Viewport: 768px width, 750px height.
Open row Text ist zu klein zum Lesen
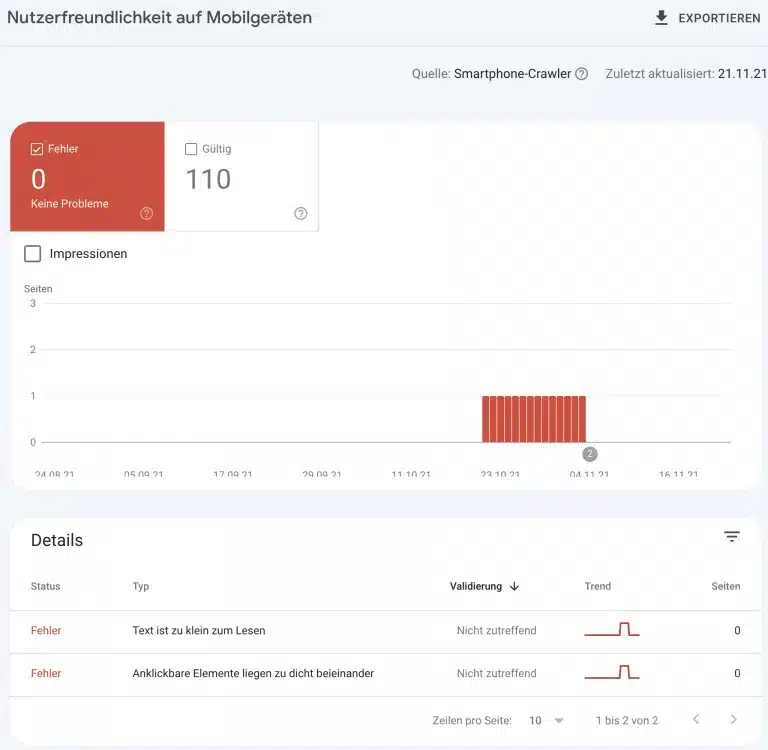pos(385,630)
